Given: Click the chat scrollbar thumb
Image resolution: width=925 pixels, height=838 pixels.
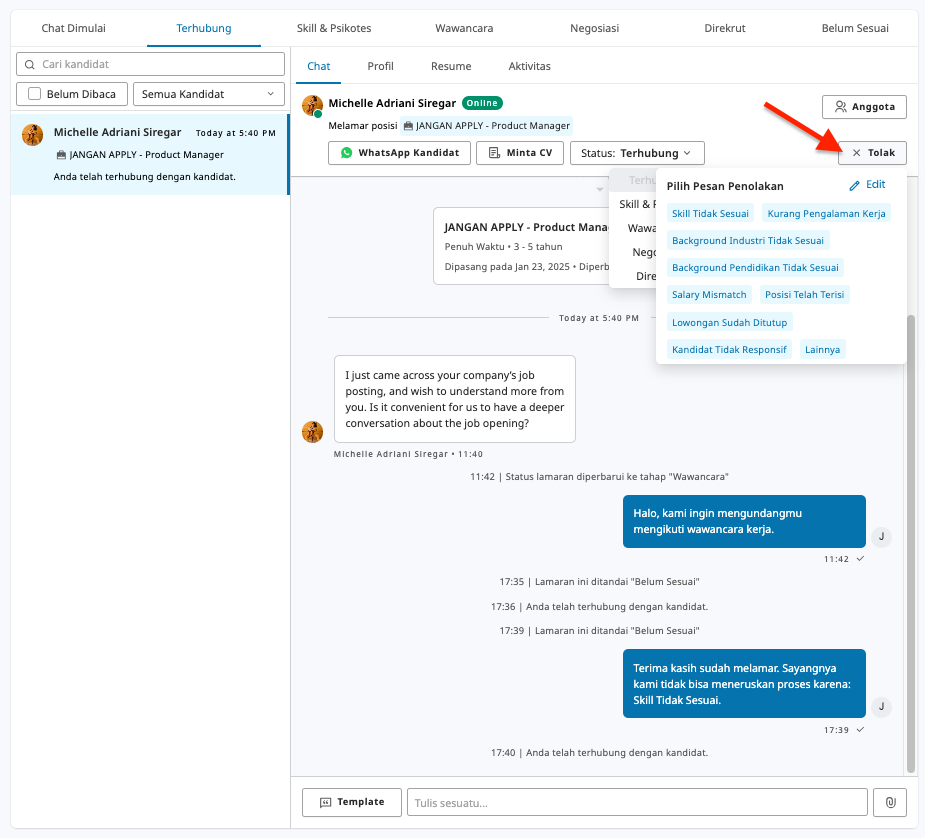Looking at the screenshot, I should pos(911,544).
